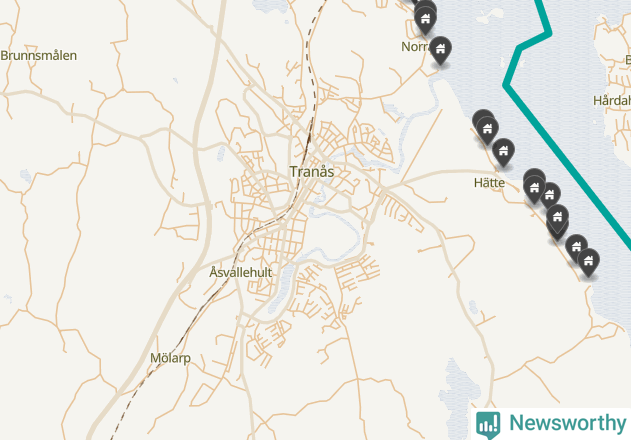Click the Tranås town label
Screen dimensions: 631x440
tap(312, 172)
